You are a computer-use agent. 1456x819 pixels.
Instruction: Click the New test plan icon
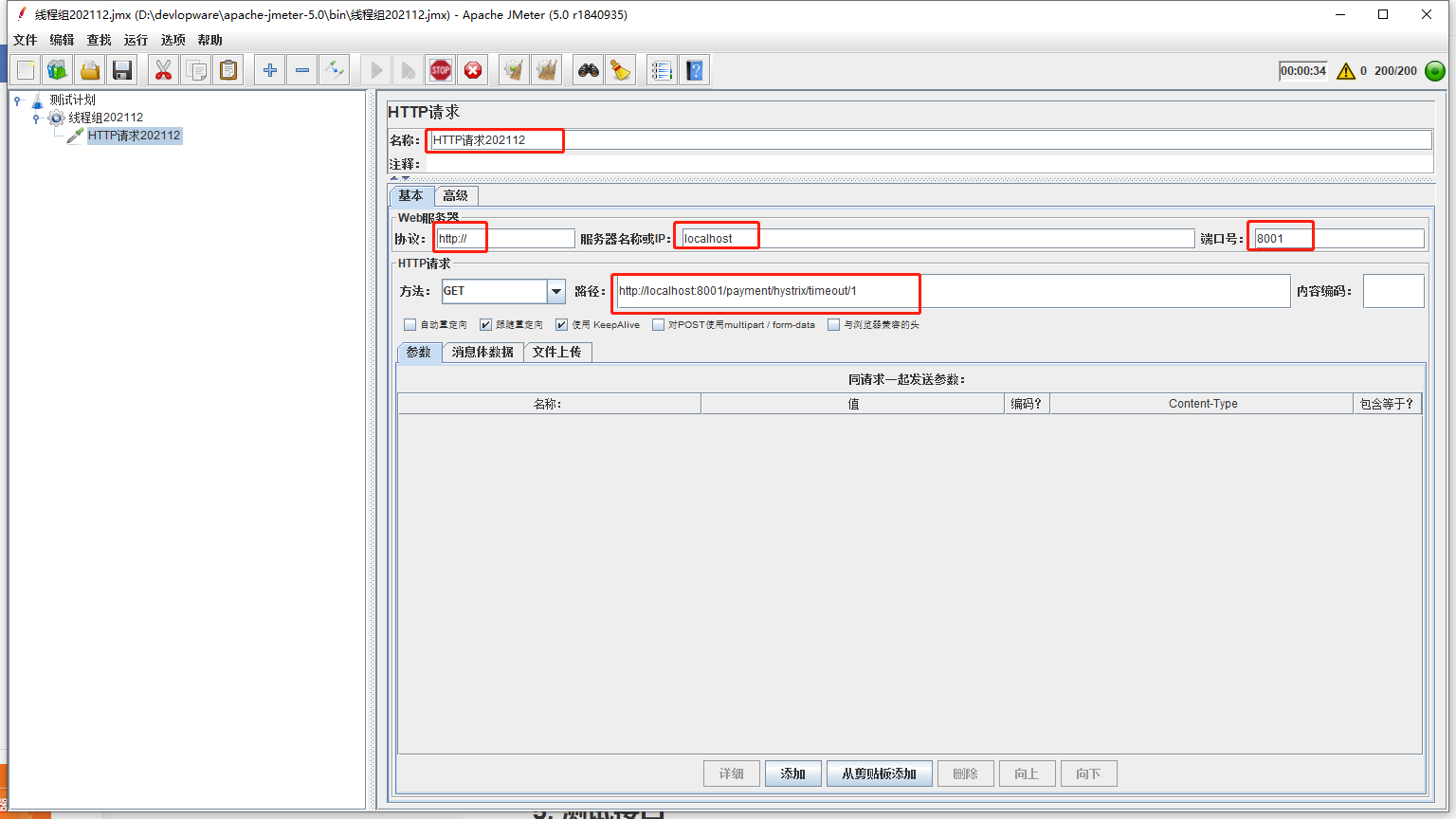point(26,70)
